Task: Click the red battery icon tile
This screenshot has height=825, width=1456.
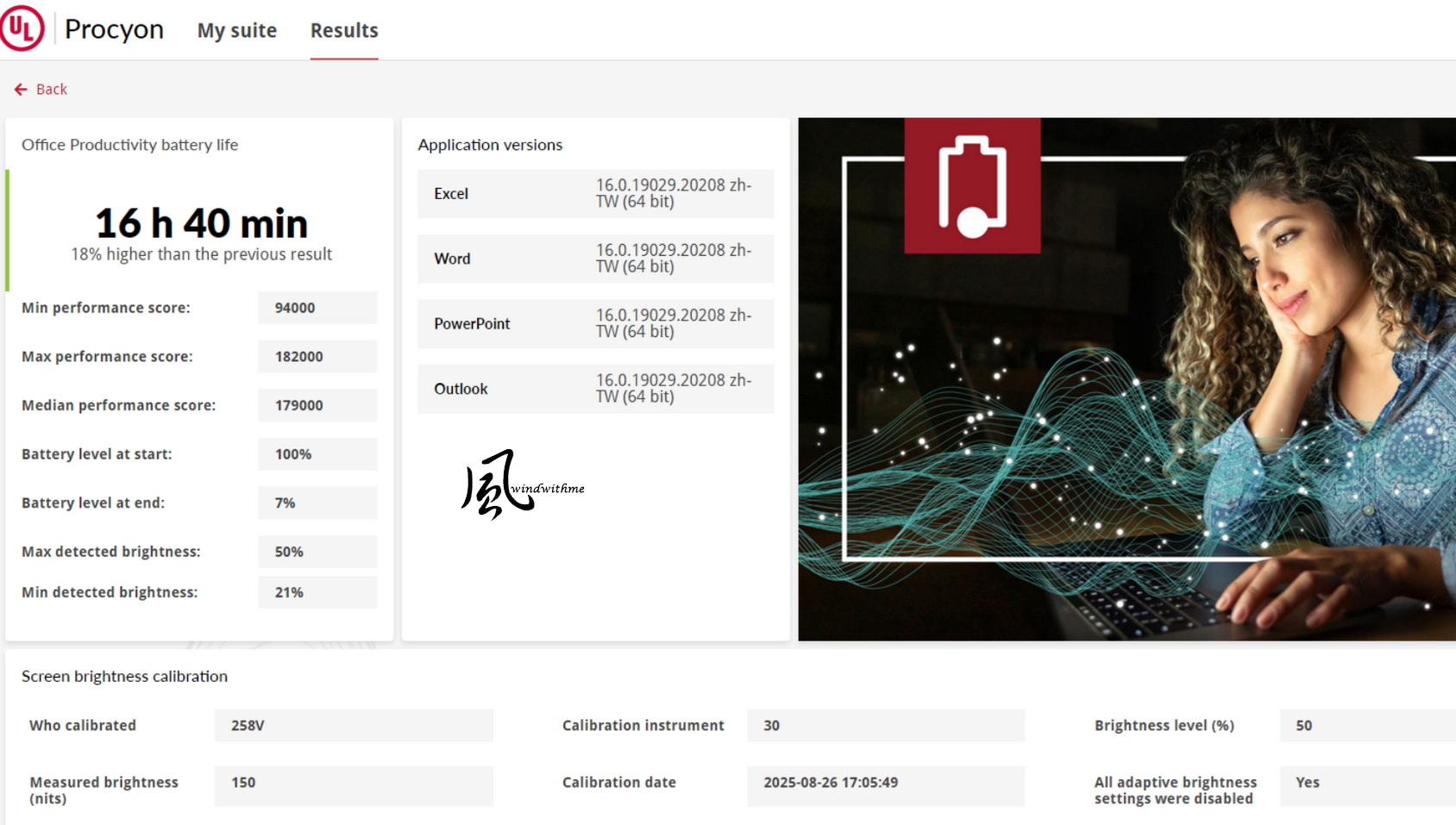Action: click(972, 185)
